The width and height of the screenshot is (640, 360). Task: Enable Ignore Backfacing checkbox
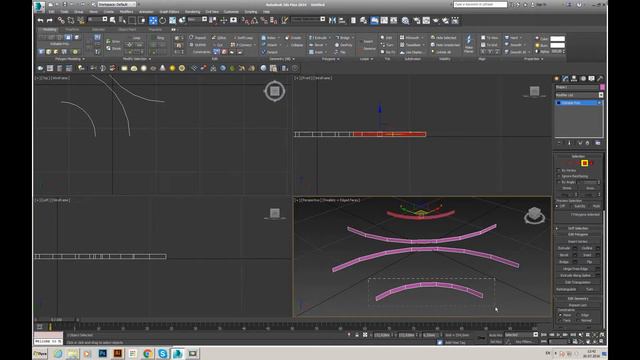point(559,176)
